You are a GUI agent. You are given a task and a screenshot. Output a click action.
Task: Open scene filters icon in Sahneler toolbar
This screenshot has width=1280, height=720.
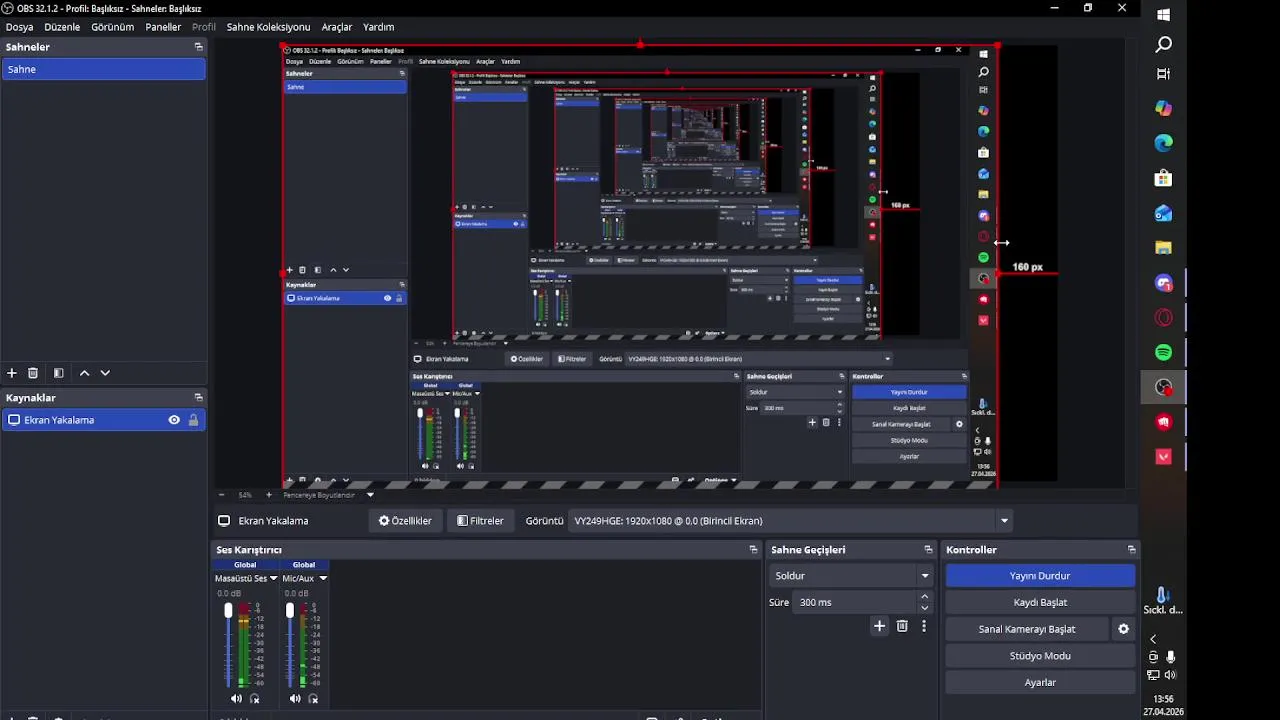coord(58,373)
